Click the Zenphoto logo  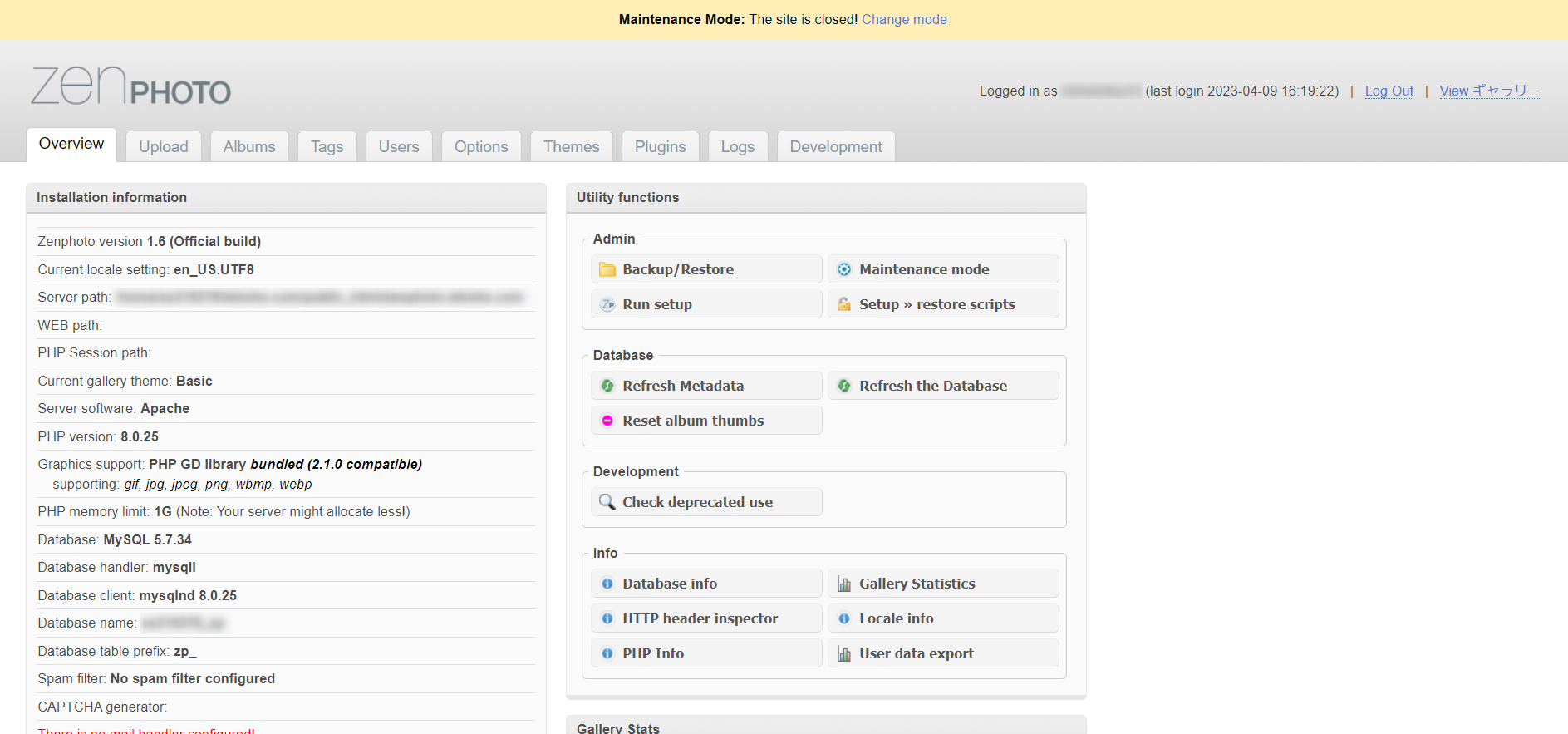(x=131, y=86)
